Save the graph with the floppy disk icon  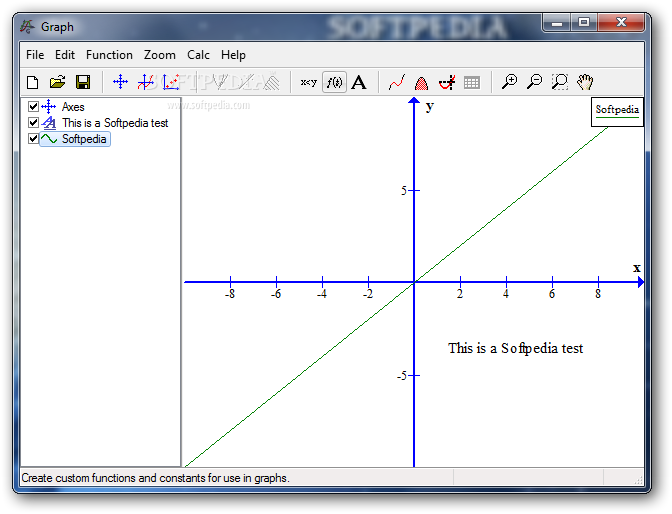tap(83, 82)
